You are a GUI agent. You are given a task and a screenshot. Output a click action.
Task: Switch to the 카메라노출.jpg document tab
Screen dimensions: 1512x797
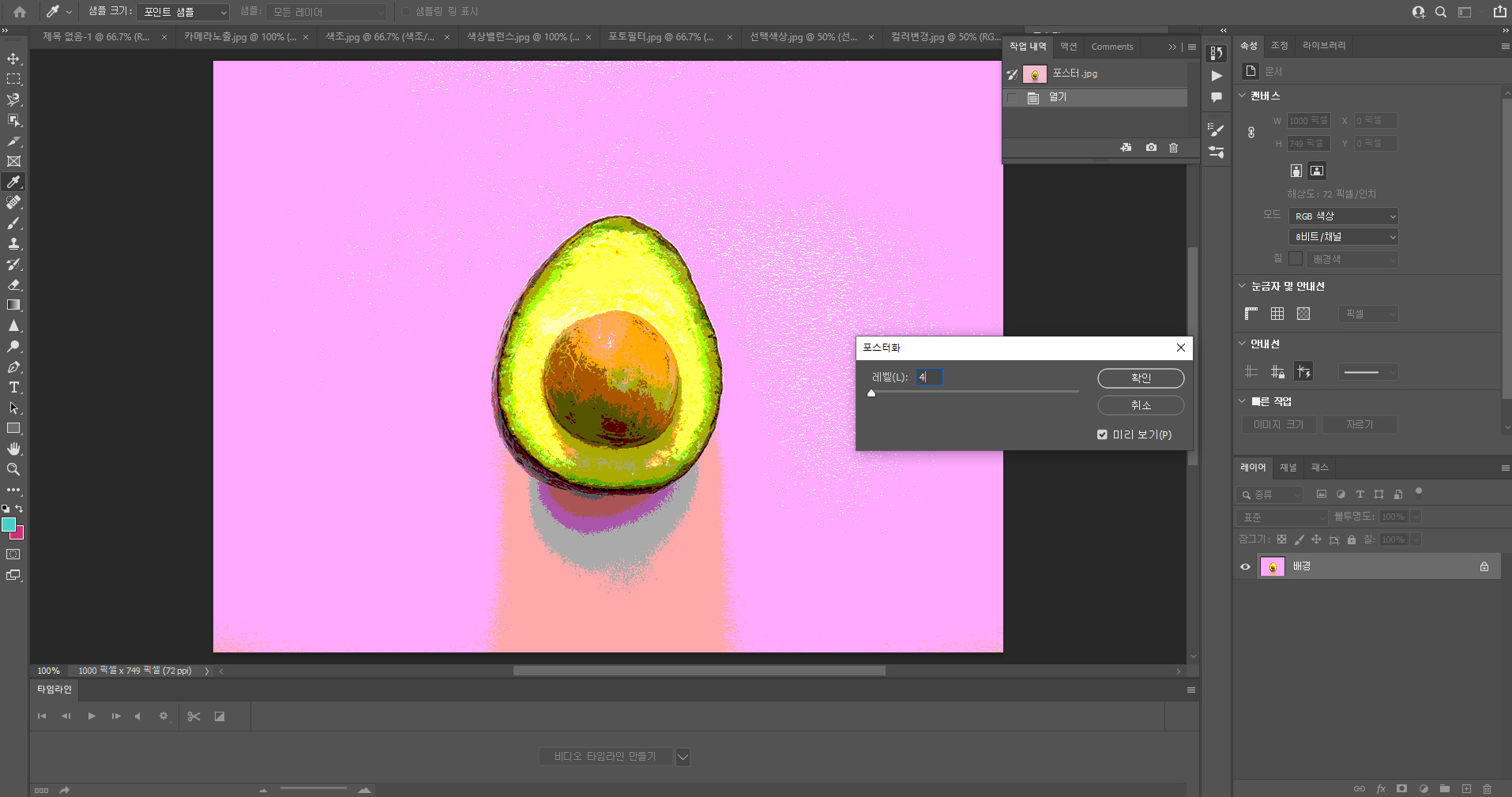tap(240, 37)
